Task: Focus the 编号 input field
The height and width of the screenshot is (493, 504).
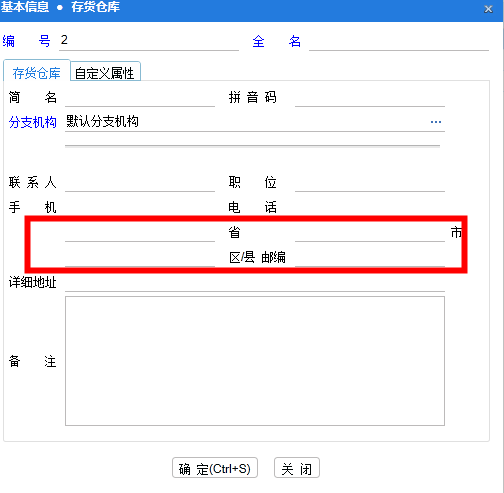Action: tap(149, 41)
